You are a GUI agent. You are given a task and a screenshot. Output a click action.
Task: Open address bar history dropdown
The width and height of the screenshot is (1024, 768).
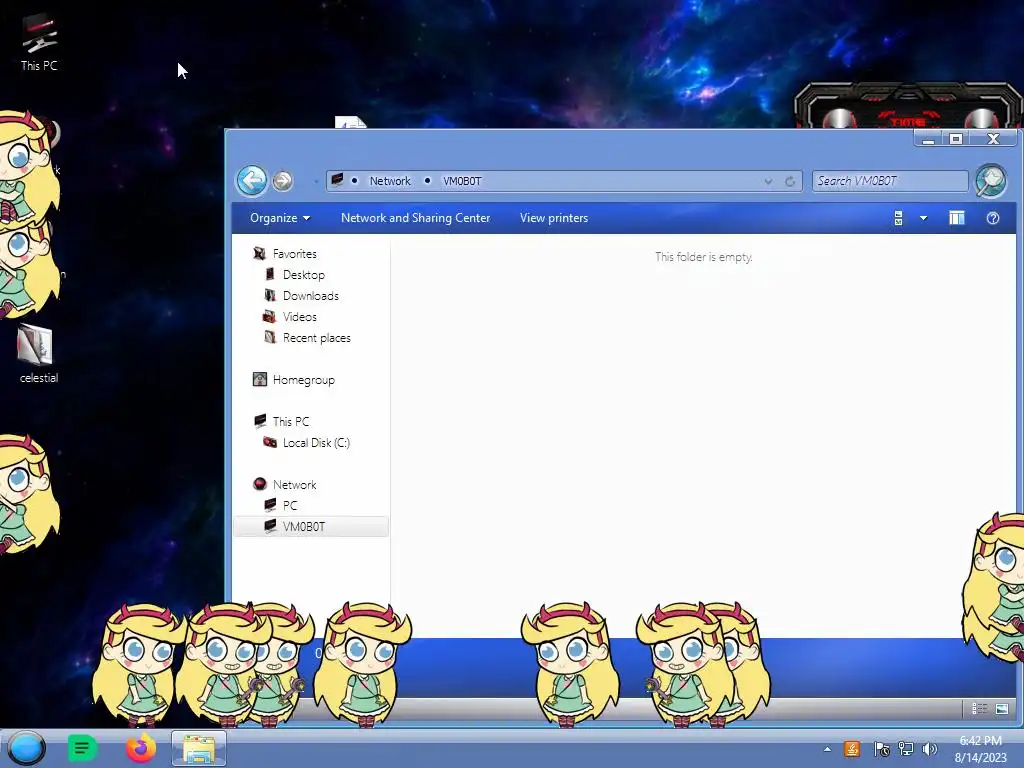pos(769,182)
